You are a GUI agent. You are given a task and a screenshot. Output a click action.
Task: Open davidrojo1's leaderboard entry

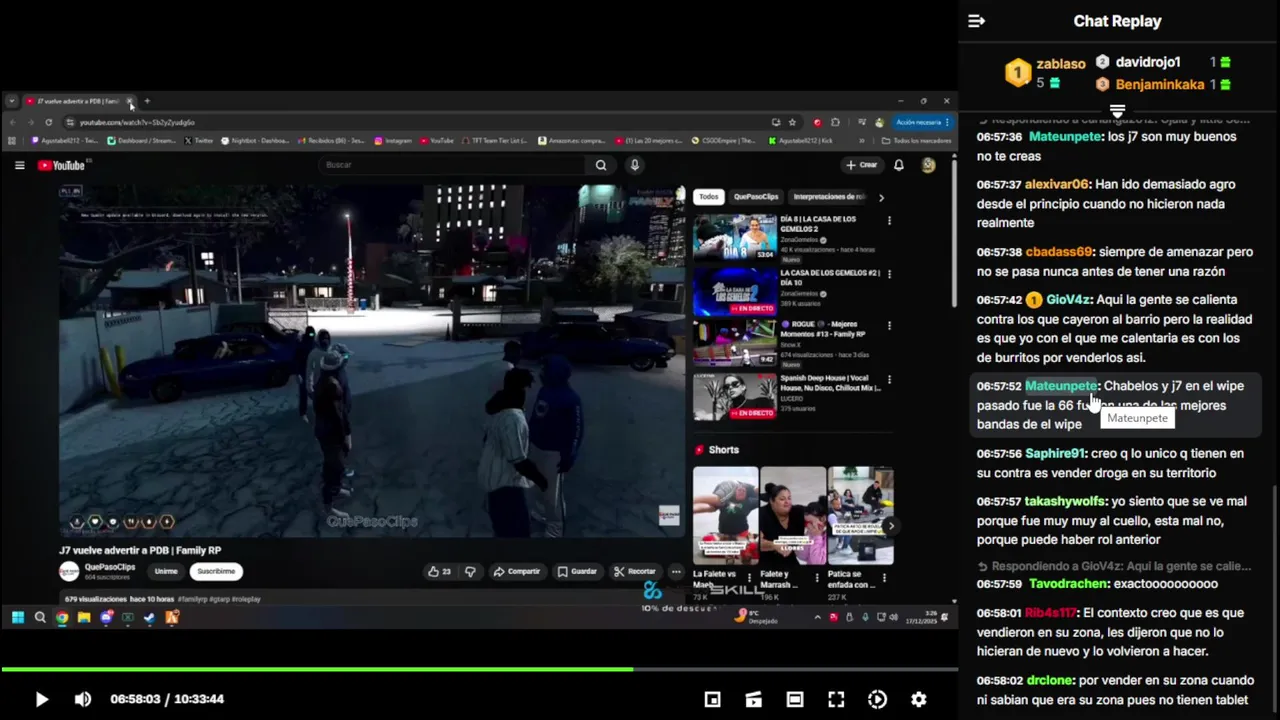point(1163,62)
